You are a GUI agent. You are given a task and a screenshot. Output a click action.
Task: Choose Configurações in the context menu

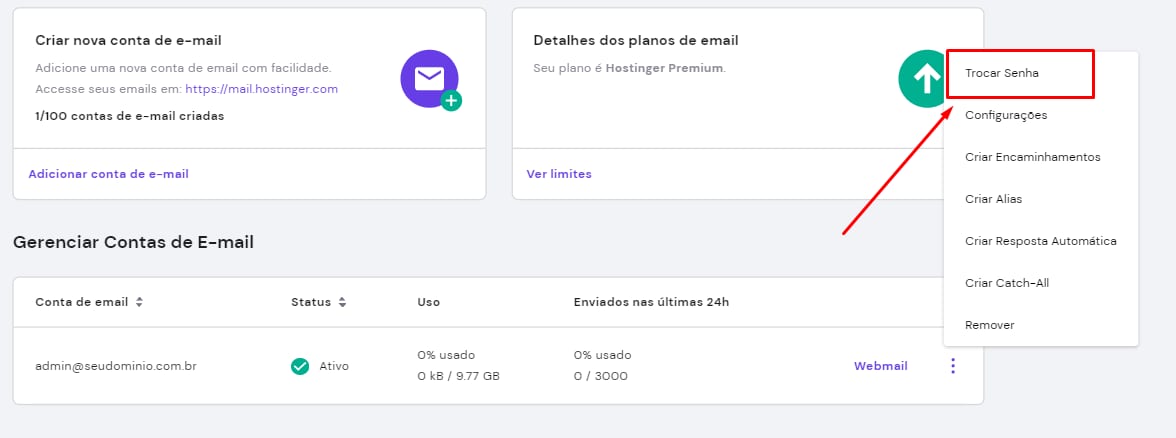(1006, 115)
